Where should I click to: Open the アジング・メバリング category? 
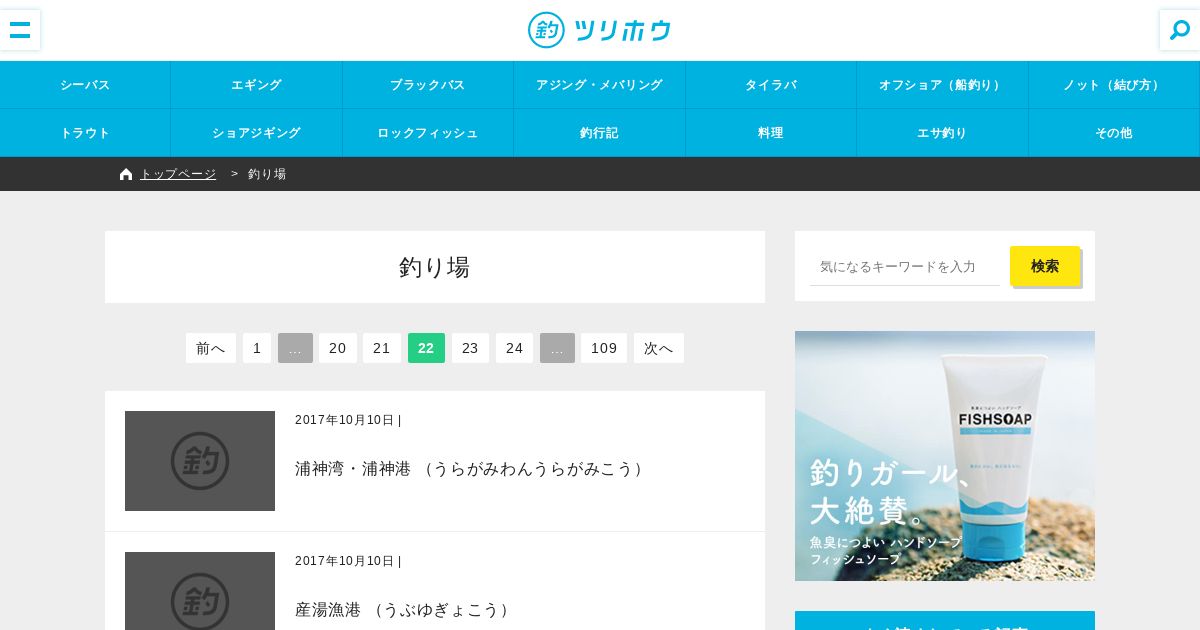600,85
